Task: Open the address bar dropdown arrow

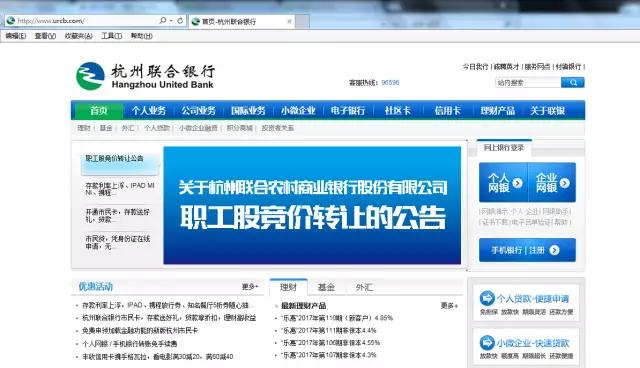Action: [171, 20]
